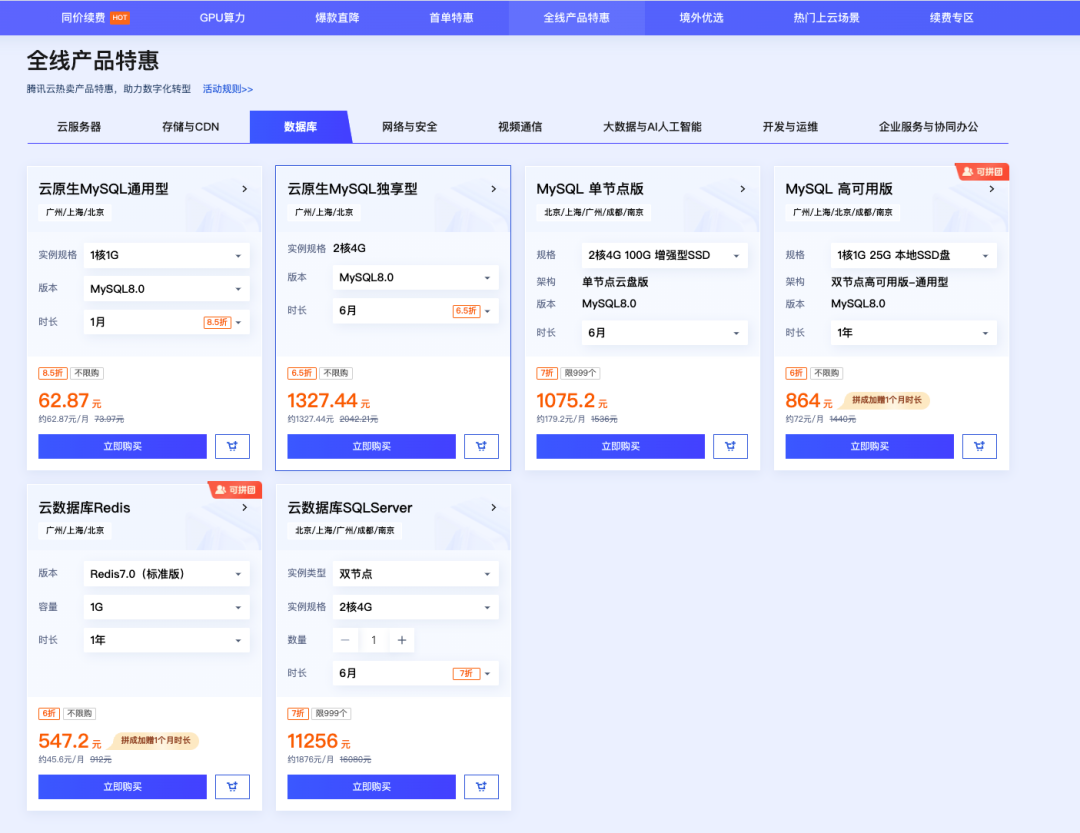Open Redis 容量 1G dropdown
Image resolution: width=1080 pixels, height=833 pixels.
pos(167,607)
